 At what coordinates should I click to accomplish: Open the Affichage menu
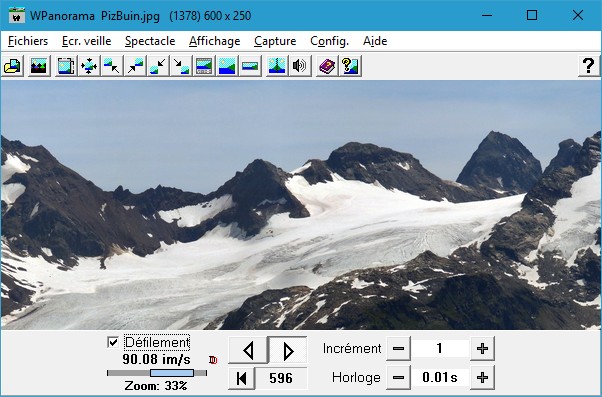click(215, 41)
